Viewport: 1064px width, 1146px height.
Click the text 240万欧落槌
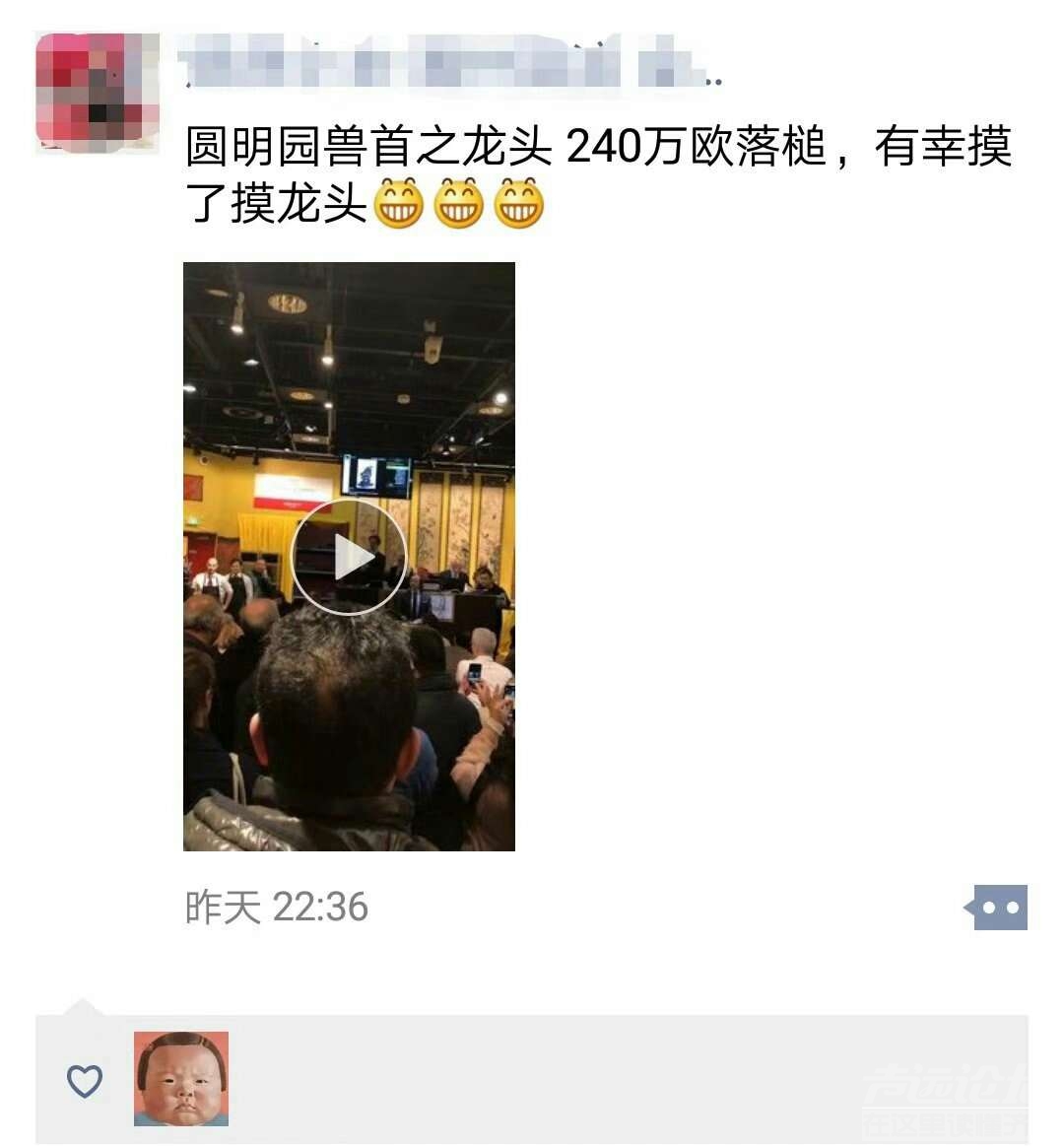coord(697,146)
